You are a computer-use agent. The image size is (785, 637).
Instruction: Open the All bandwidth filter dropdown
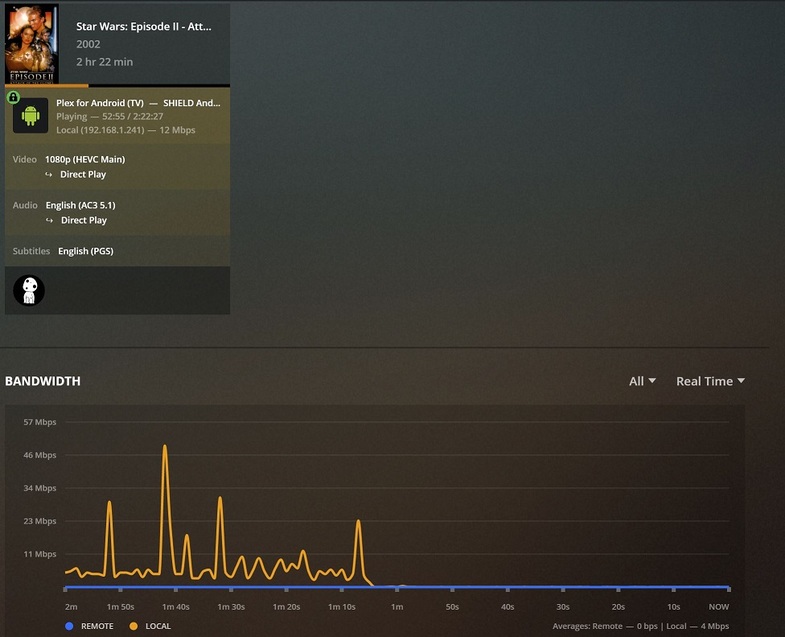642,381
